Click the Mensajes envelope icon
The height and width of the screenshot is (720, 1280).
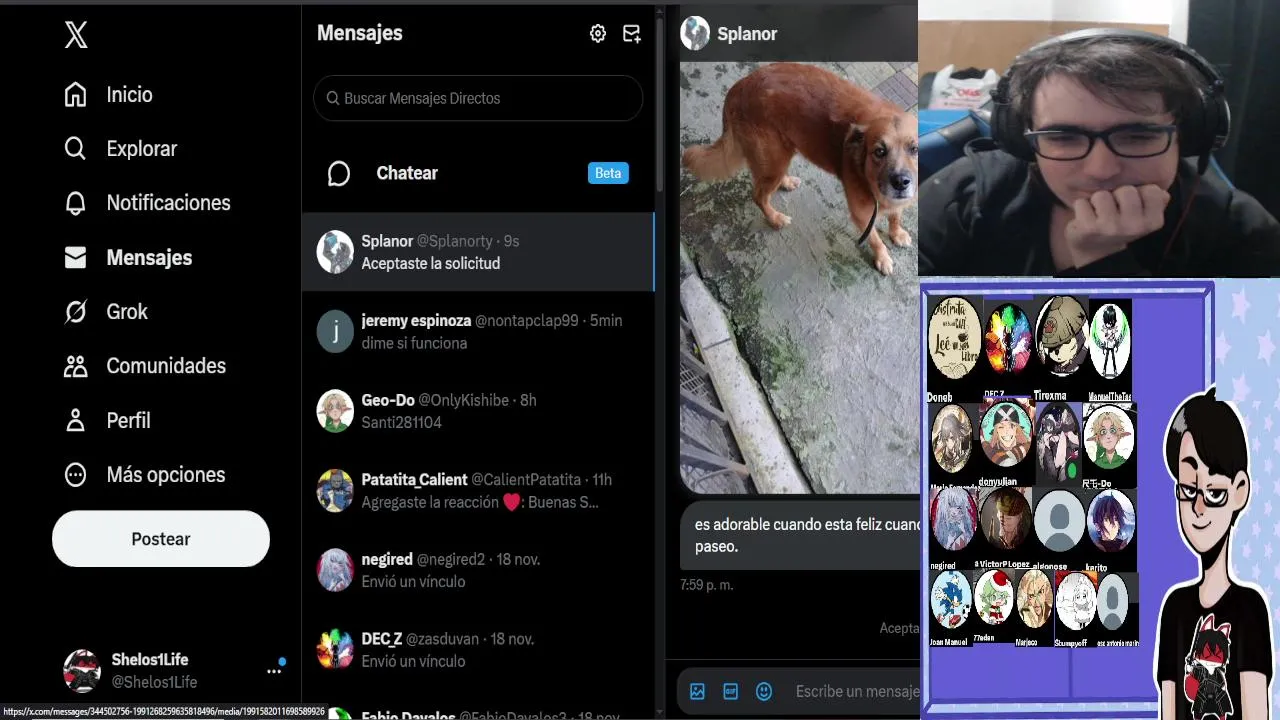[x=75, y=258]
